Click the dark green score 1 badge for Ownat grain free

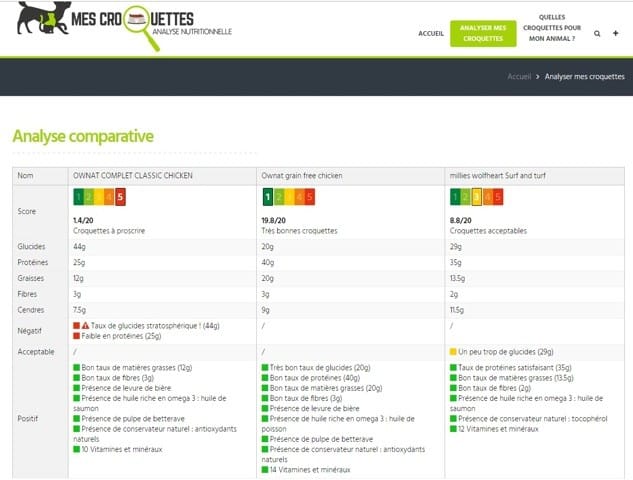(x=266, y=197)
